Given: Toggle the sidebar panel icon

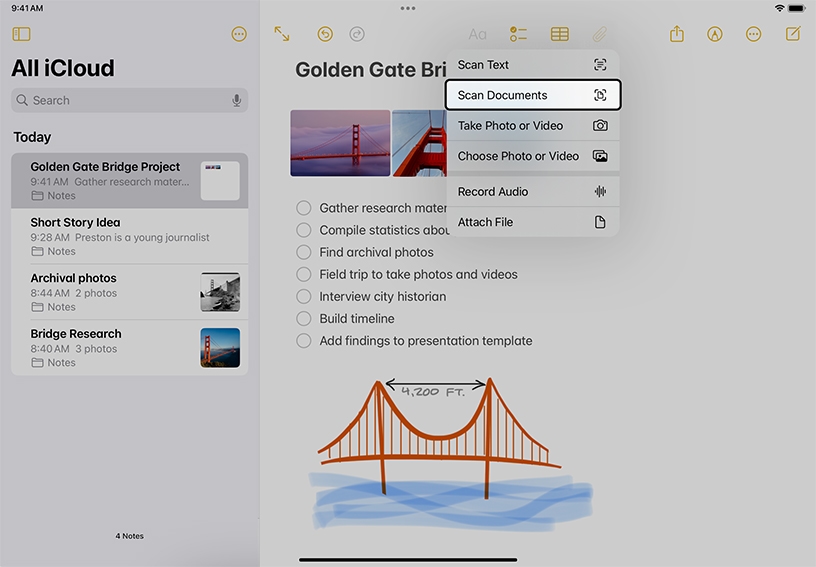Looking at the screenshot, I should [21, 34].
